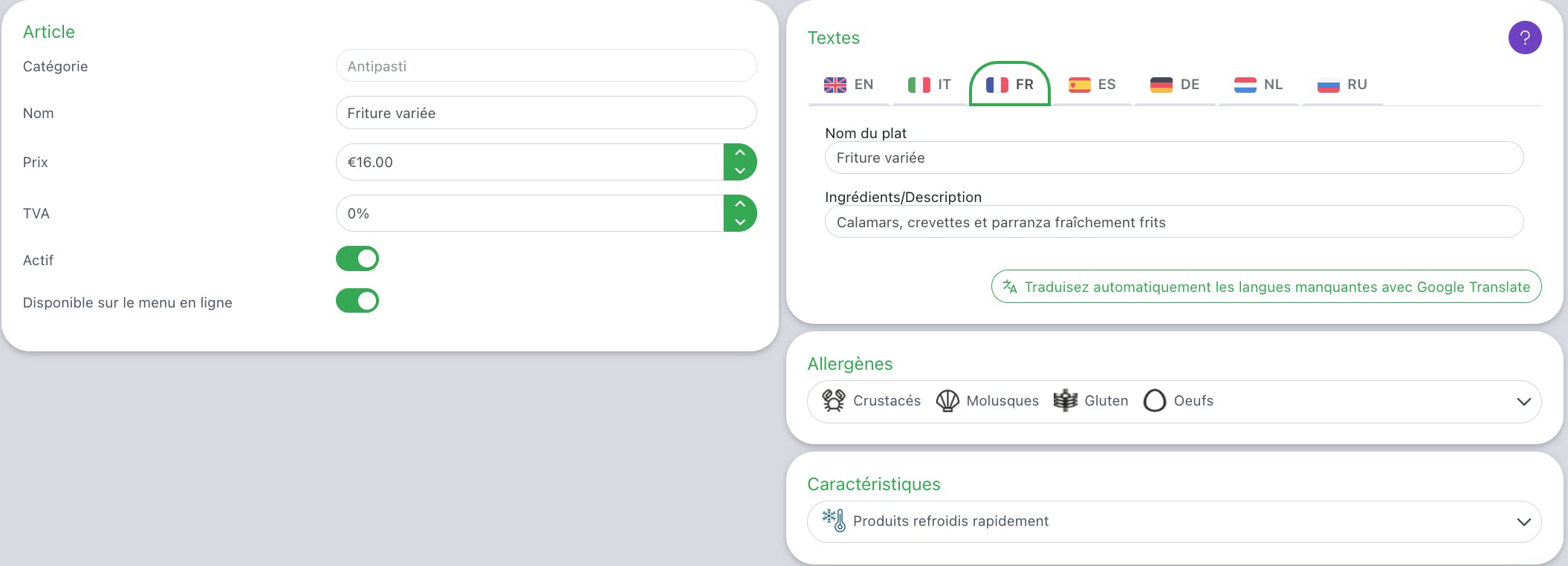
Task: Switch to the EN language tab
Action: 849,85
